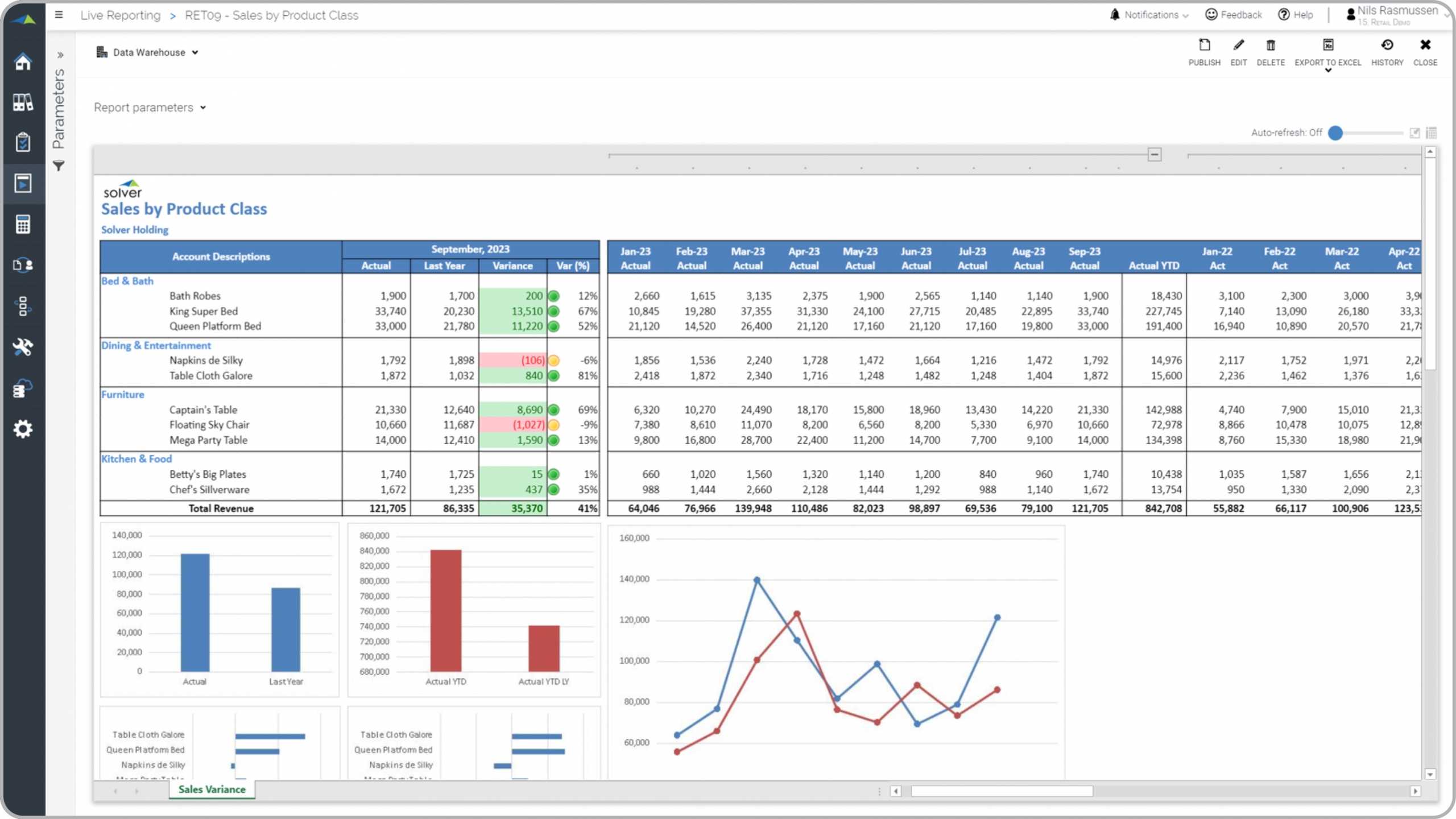This screenshot has width=1456, height=819.
Task: Click the Live Reporting menu item
Action: pyautogui.click(x=119, y=15)
